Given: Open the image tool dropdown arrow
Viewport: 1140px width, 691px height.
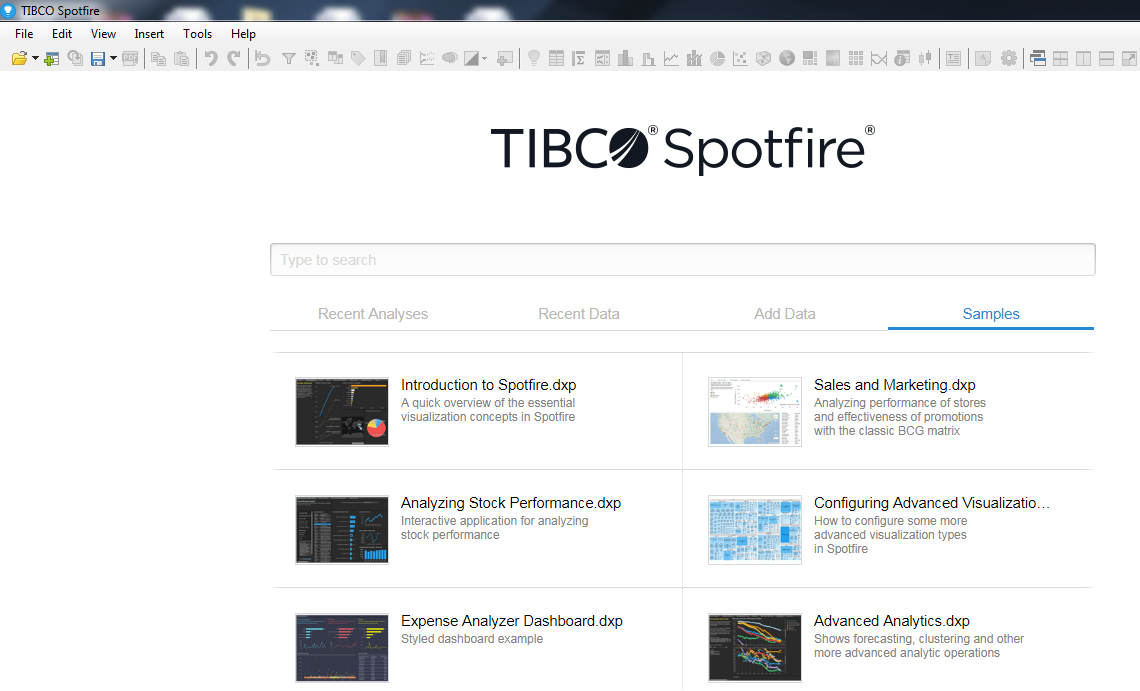Looking at the screenshot, I should (x=484, y=59).
